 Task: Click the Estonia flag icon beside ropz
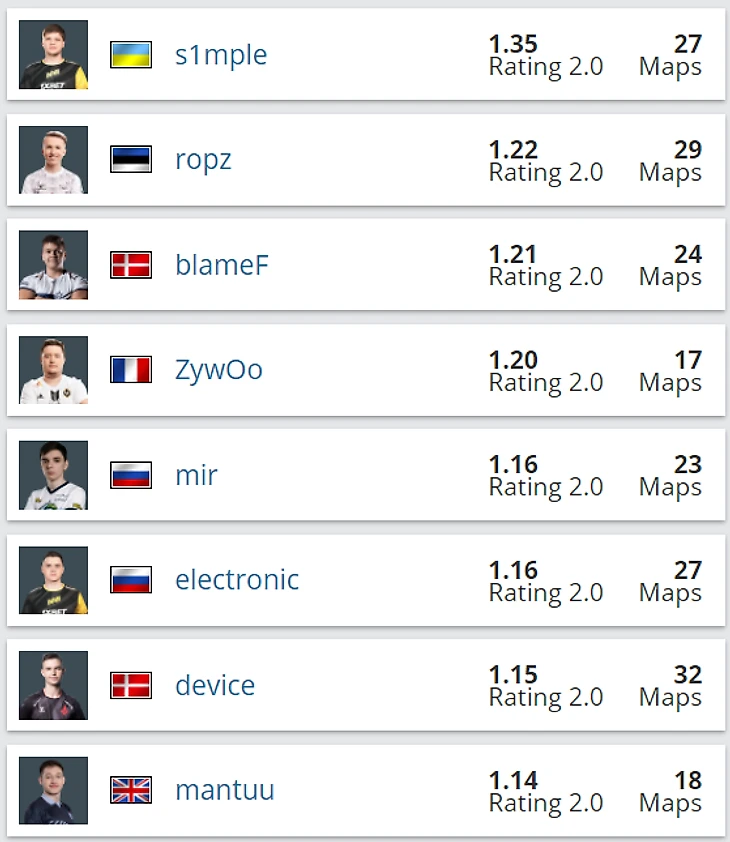[x=131, y=159]
